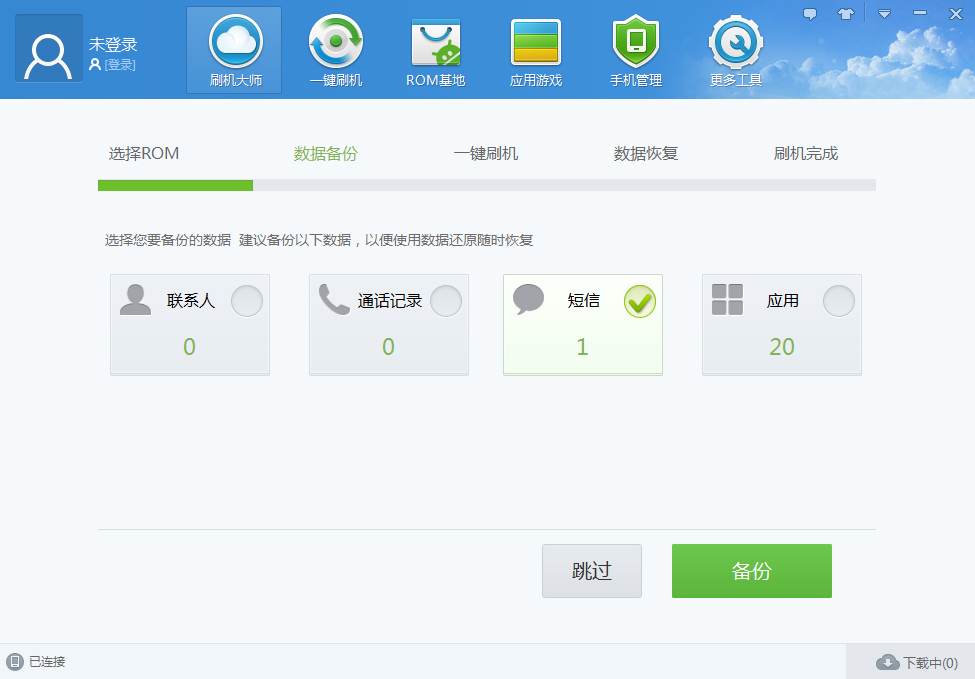
Task: Open the ROM基地 shopping bag icon
Action: [434, 42]
